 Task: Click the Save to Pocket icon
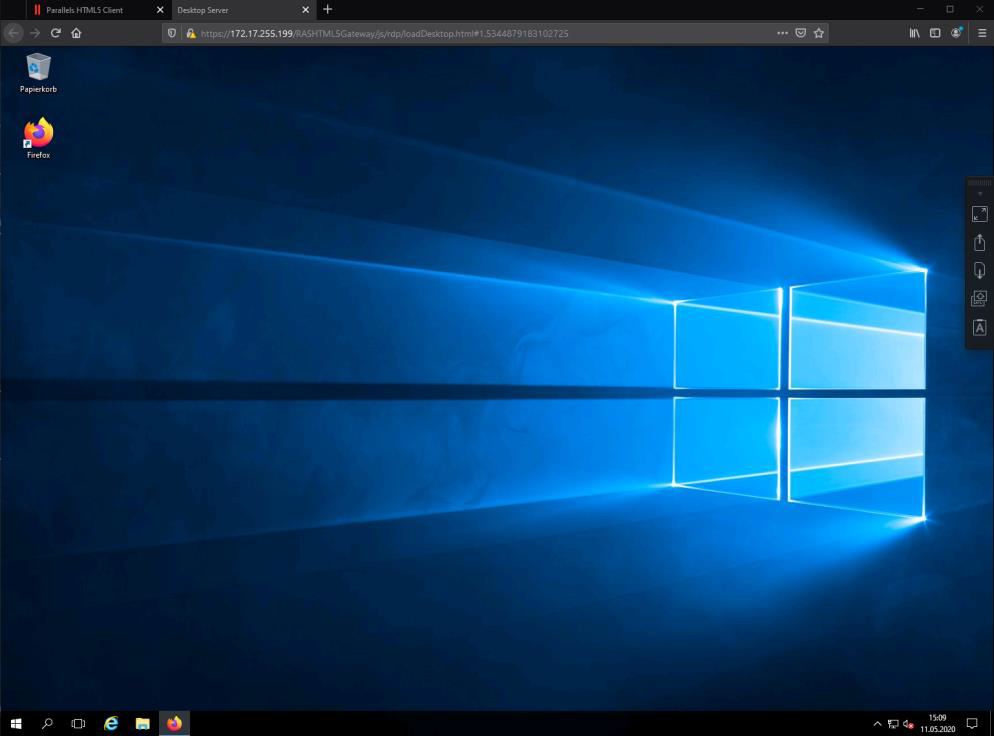coord(801,33)
